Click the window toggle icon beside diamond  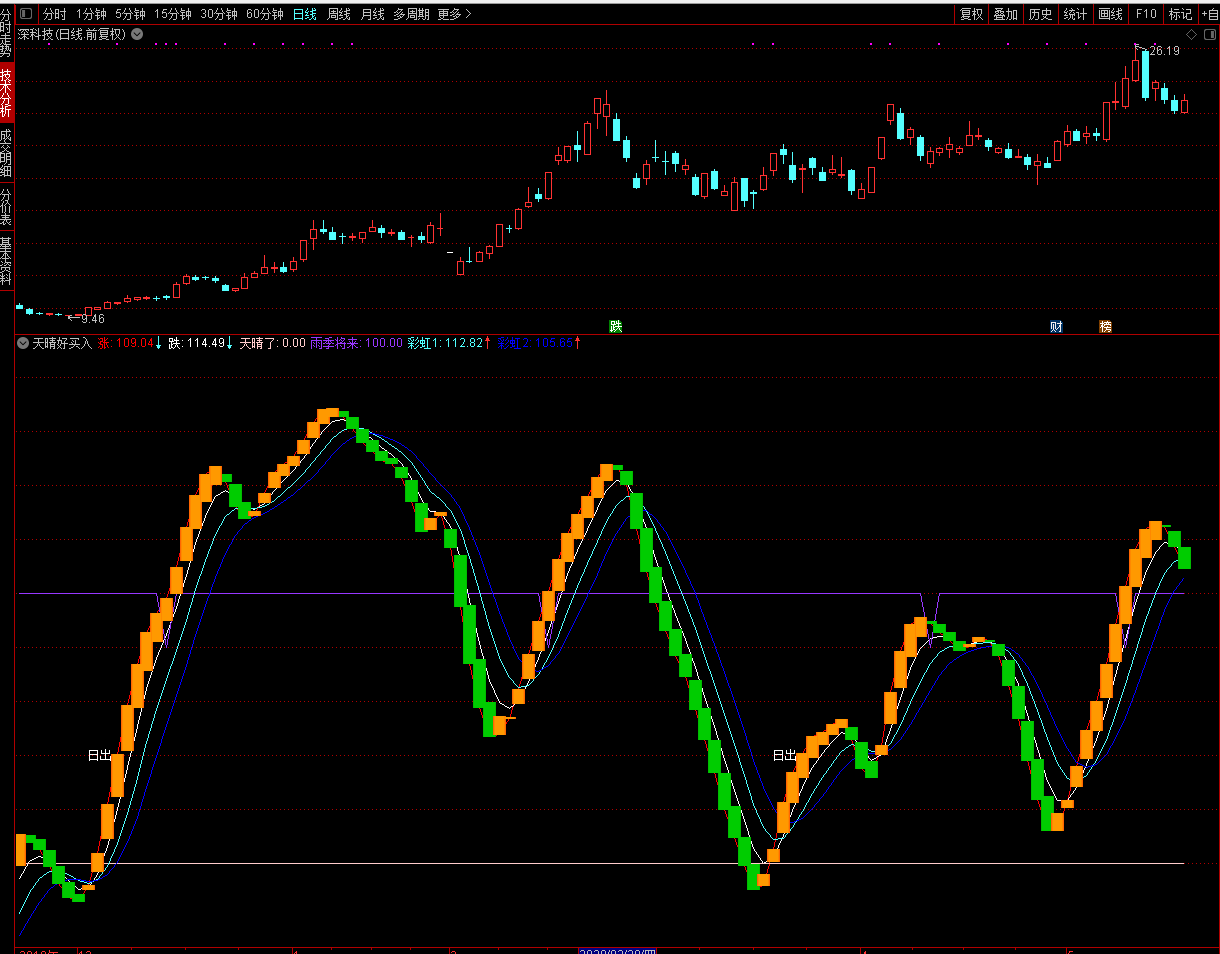pos(1208,34)
